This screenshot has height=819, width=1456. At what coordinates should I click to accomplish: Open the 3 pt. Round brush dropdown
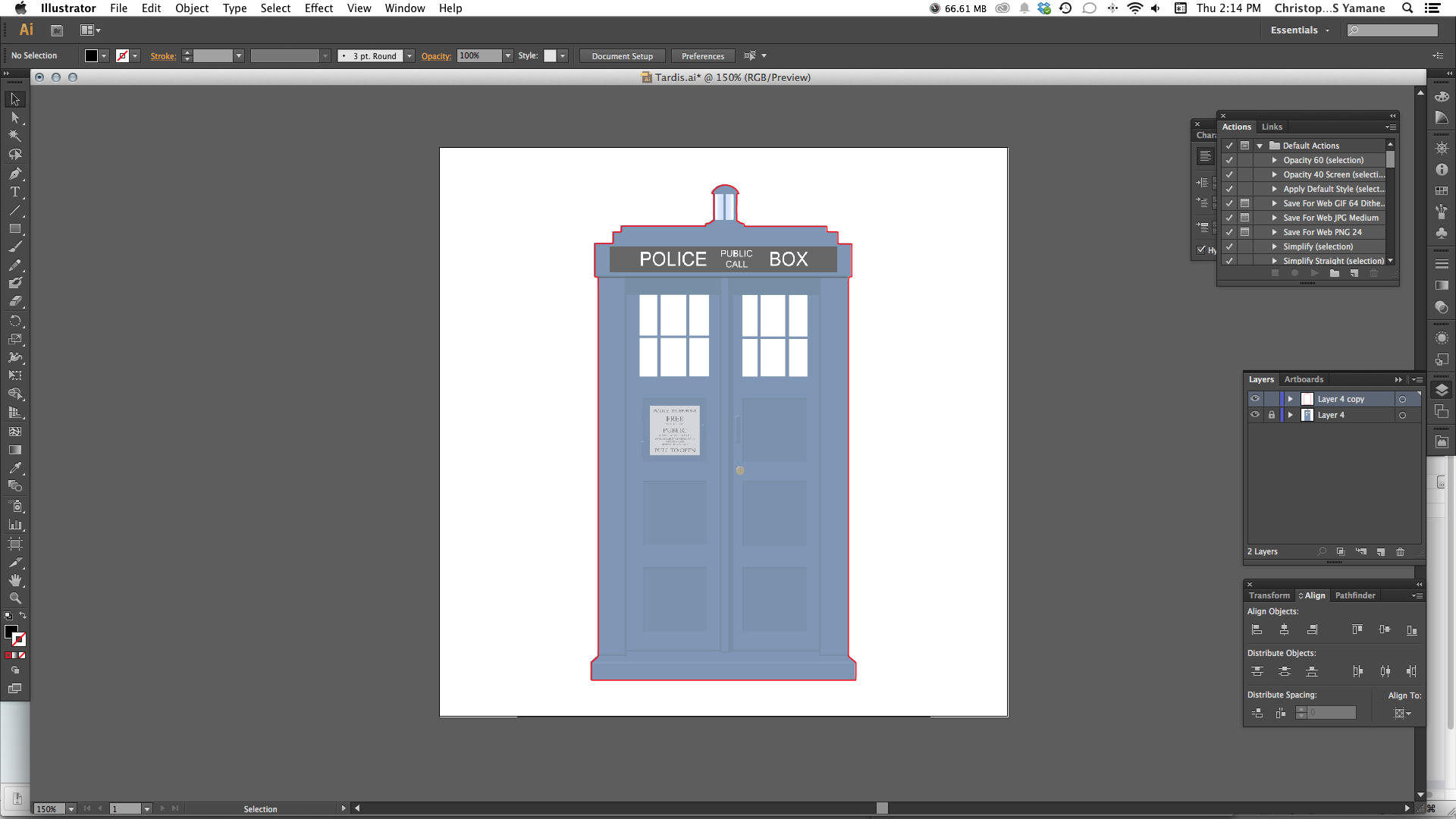[x=409, y=56]
